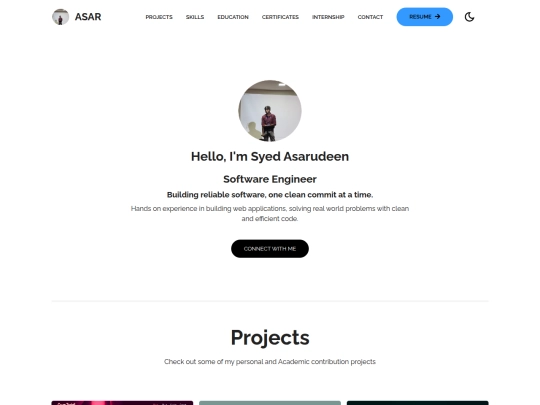This screenshot has height=405, width=540.
Task: Click the horizontal divider above Projects
Action: coord(270,301)
